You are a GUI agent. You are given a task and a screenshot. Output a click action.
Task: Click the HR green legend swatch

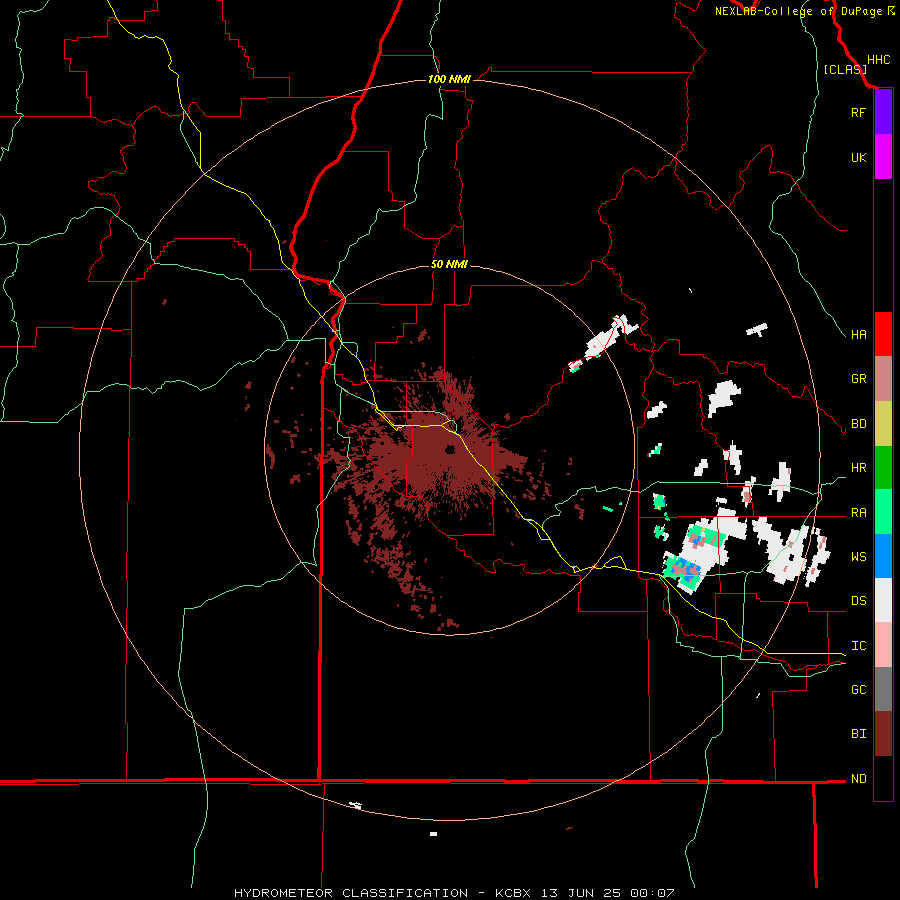pyautogui.click(x=883, y=467)
